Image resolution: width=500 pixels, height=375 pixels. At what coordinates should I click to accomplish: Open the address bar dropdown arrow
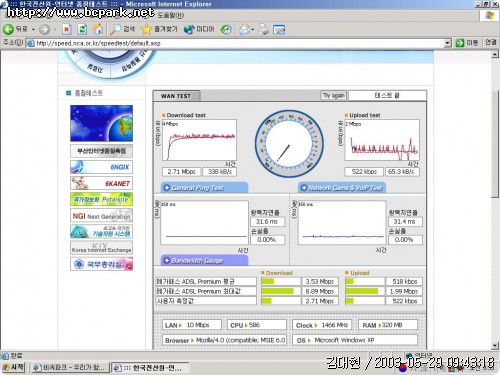tap(448, 43)
